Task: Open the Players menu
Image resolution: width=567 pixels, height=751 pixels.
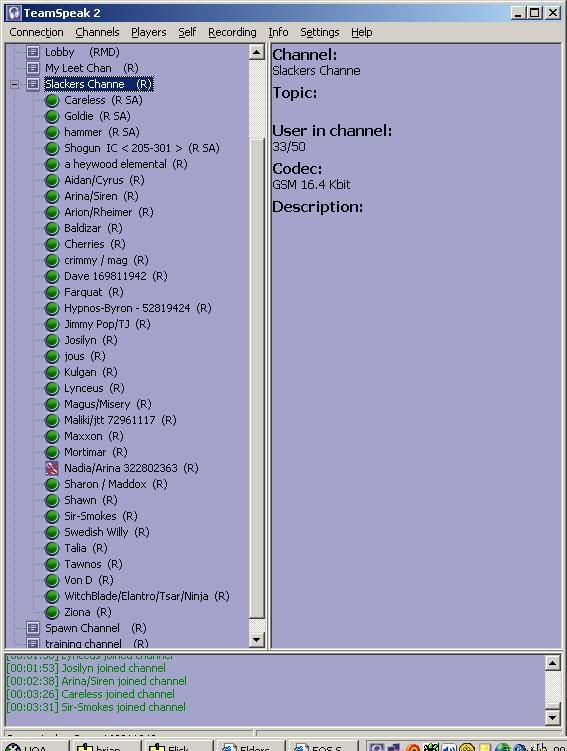Action: [148, 32]
